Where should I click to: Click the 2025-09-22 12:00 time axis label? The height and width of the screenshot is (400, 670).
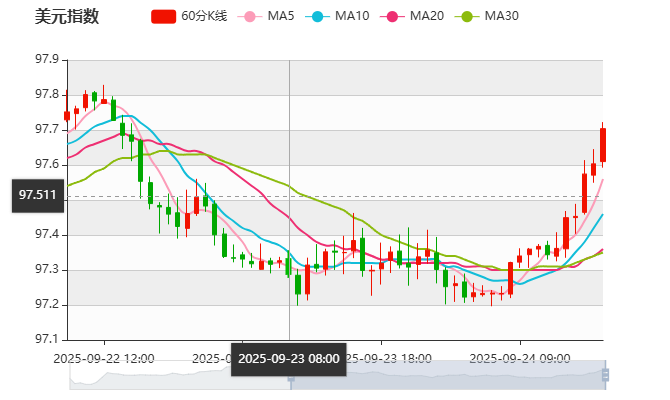click(104, 357)
